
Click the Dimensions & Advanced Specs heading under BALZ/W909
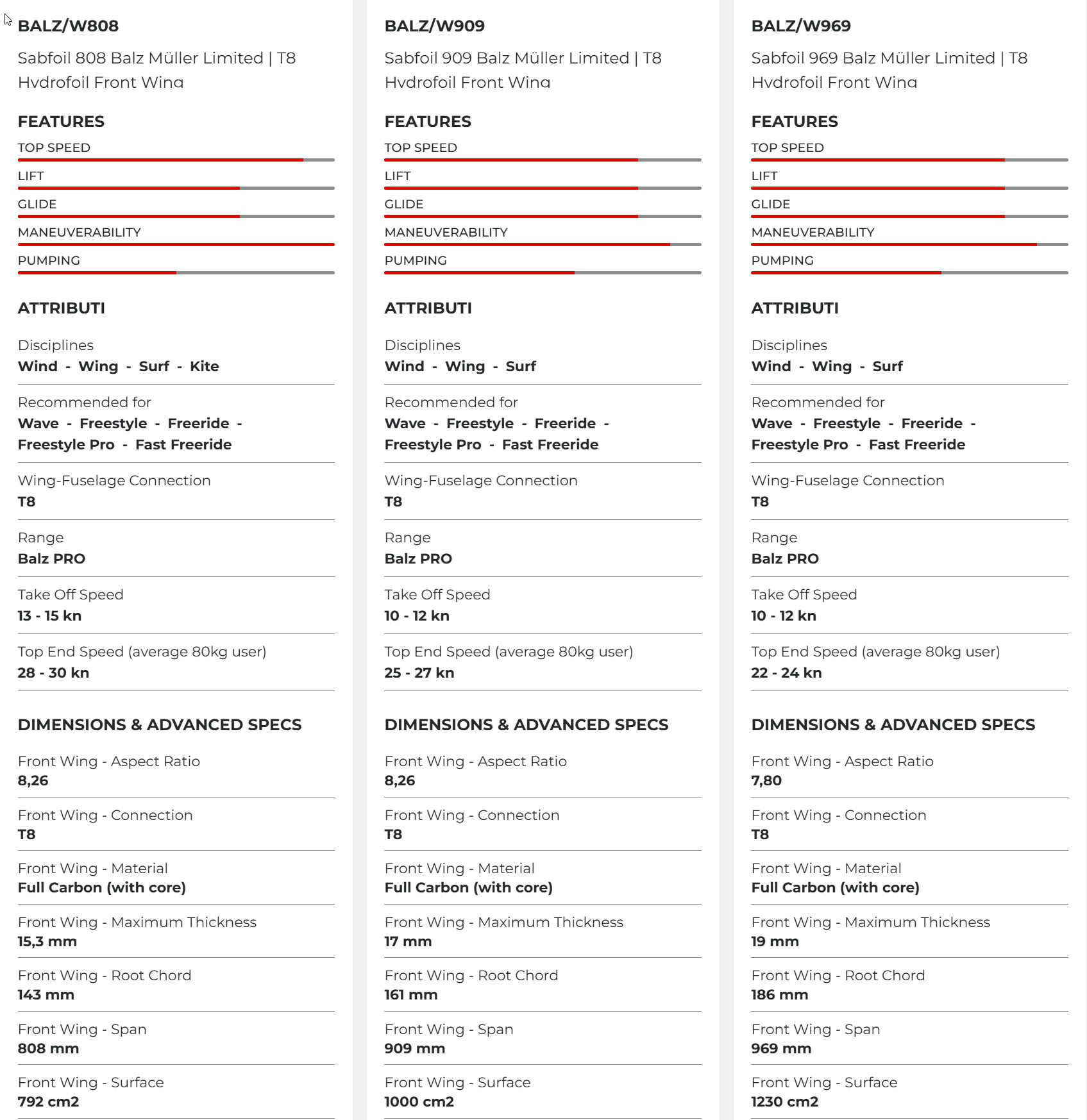(526, 724)
